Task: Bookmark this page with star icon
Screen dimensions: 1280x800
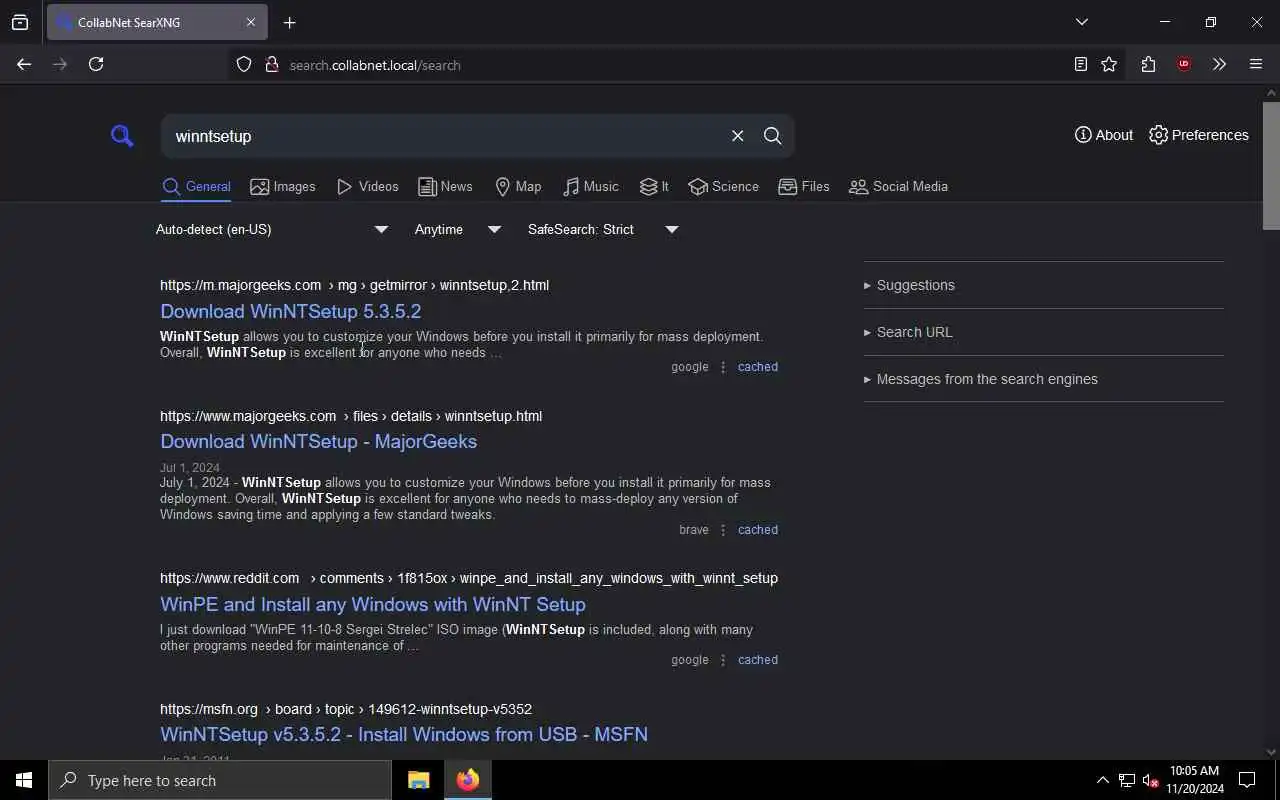Action: (1109, 64)
